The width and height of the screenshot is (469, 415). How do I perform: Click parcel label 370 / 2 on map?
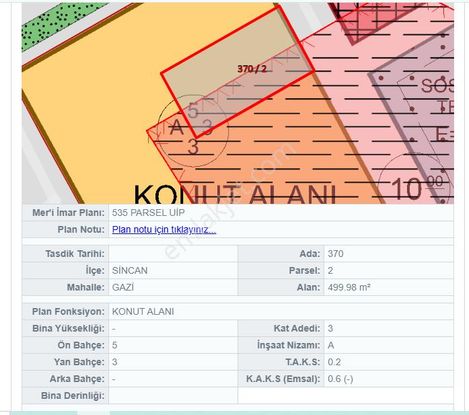(252, 69)
